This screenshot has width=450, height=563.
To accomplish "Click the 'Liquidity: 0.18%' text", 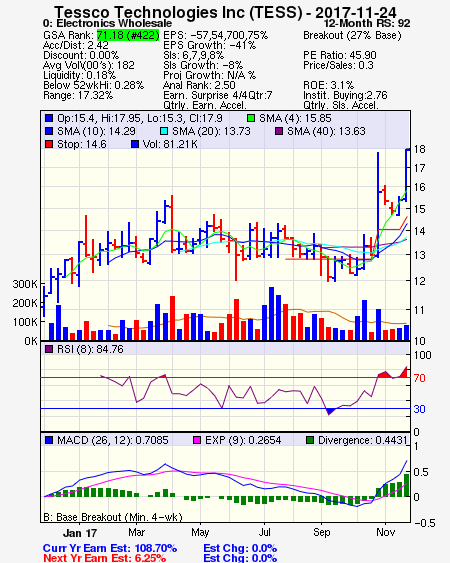I will [x=79, y=75].
